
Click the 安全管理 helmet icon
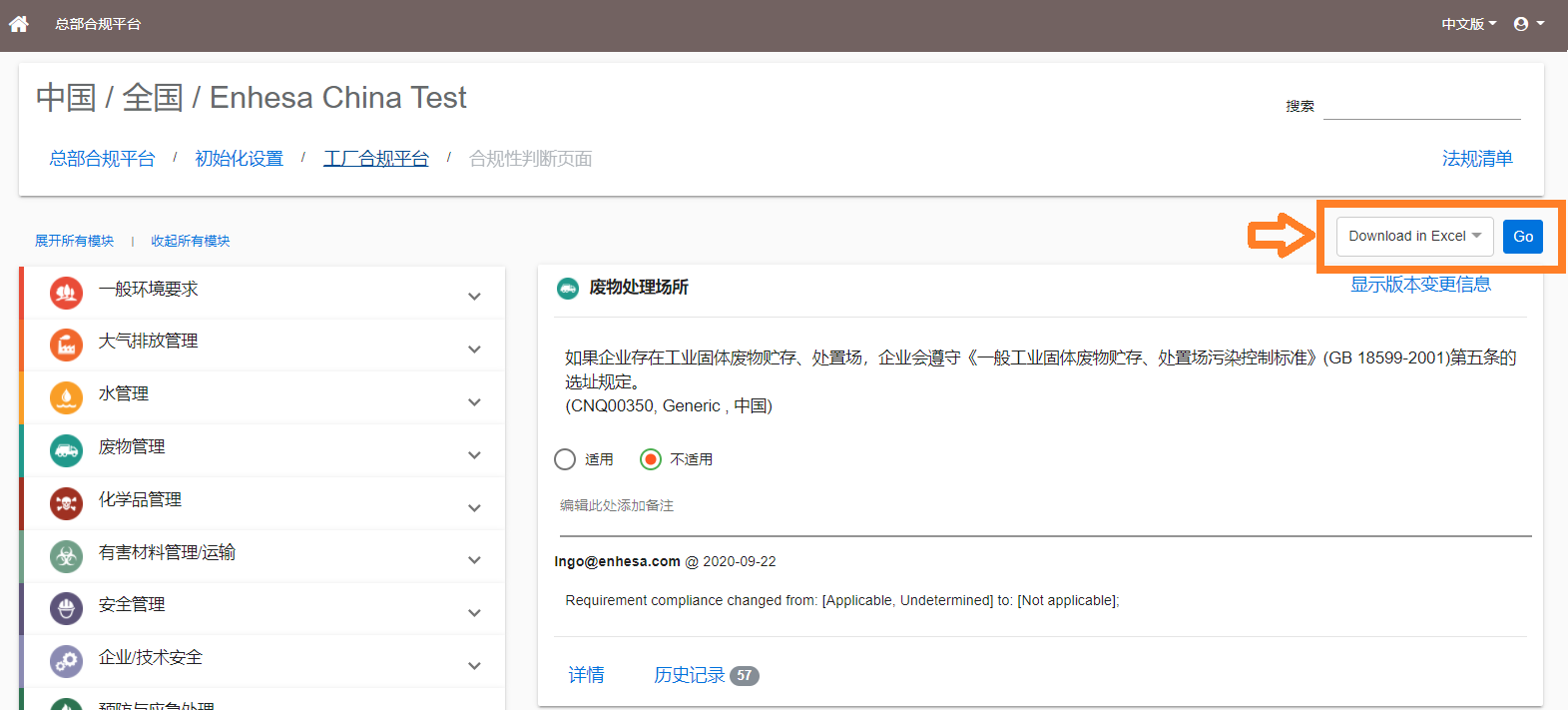tap(66, 608)
